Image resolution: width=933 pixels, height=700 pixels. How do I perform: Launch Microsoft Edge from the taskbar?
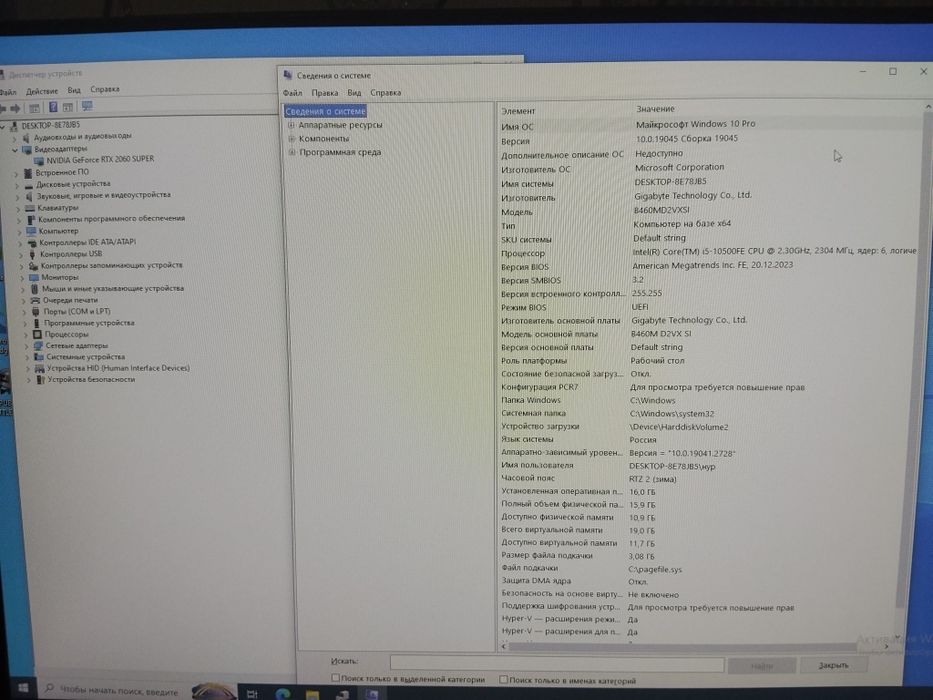tap(283, 693)
